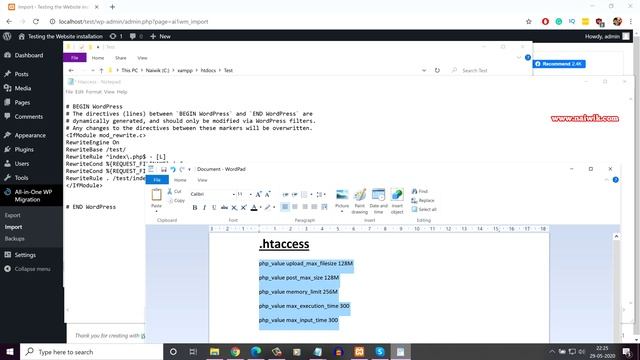Save the document via WordPad quick access icon
Viewport: 640px width, 360px height.
click(164, 169)
